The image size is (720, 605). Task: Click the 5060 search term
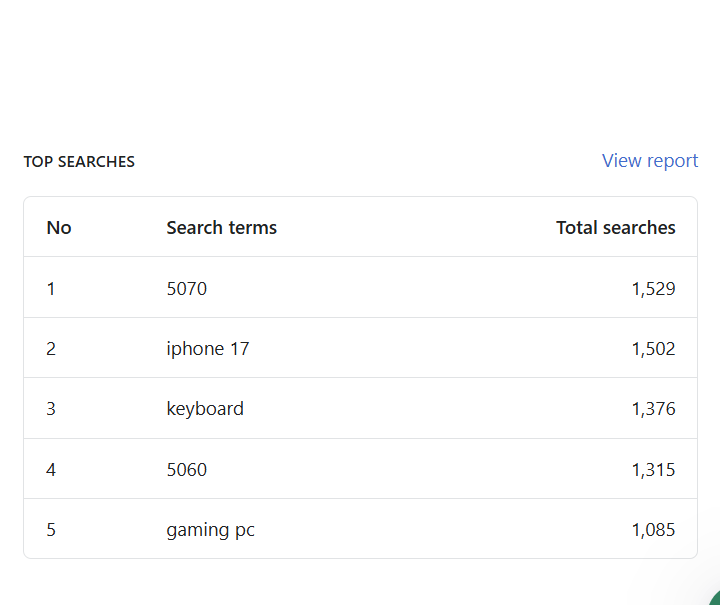coord(187,470)
